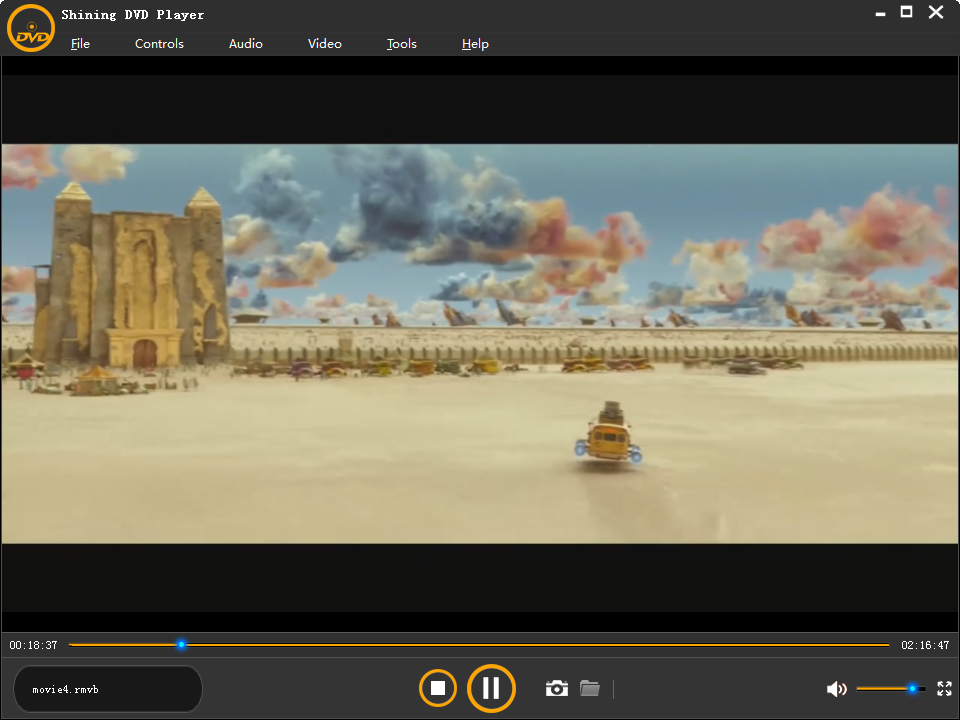Click the movie4.rmvb file name display
The image size is (960, 720).
[x=108, y=689]
